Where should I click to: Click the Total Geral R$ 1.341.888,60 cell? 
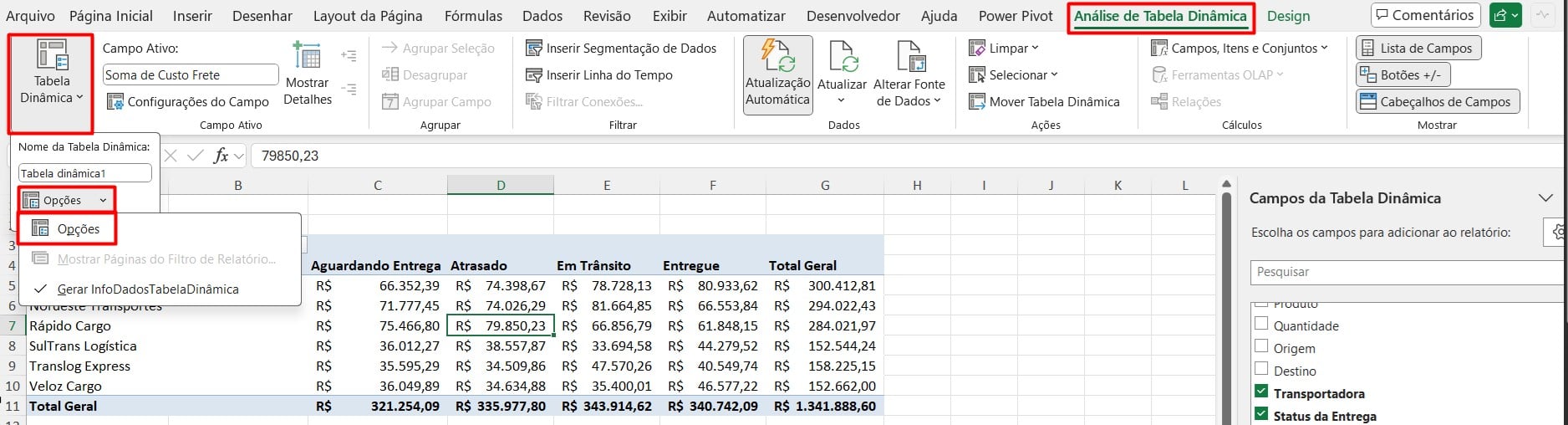[825, 406]
